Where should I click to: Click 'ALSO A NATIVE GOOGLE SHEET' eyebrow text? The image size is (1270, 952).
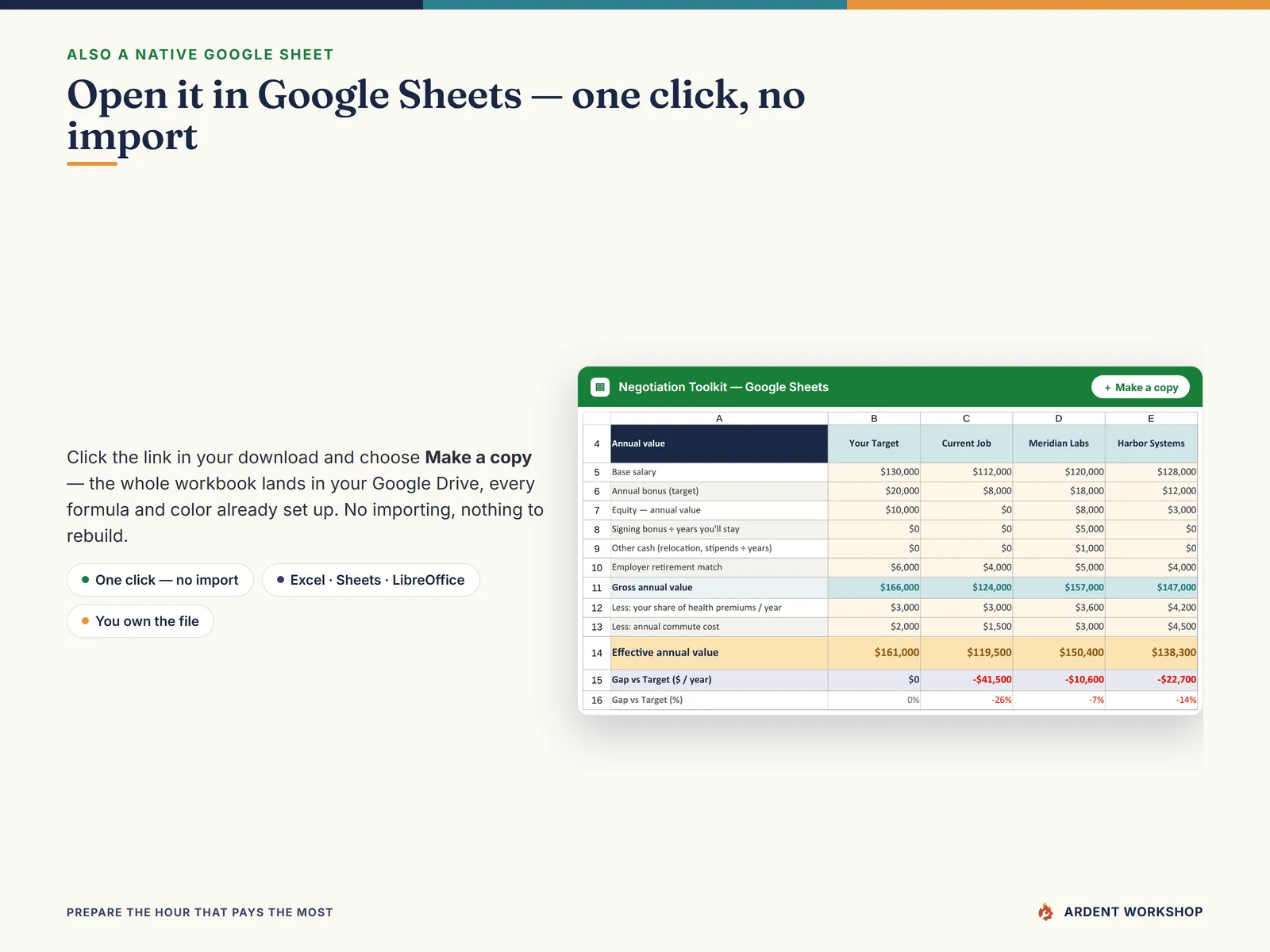click(x=200, y=55)
